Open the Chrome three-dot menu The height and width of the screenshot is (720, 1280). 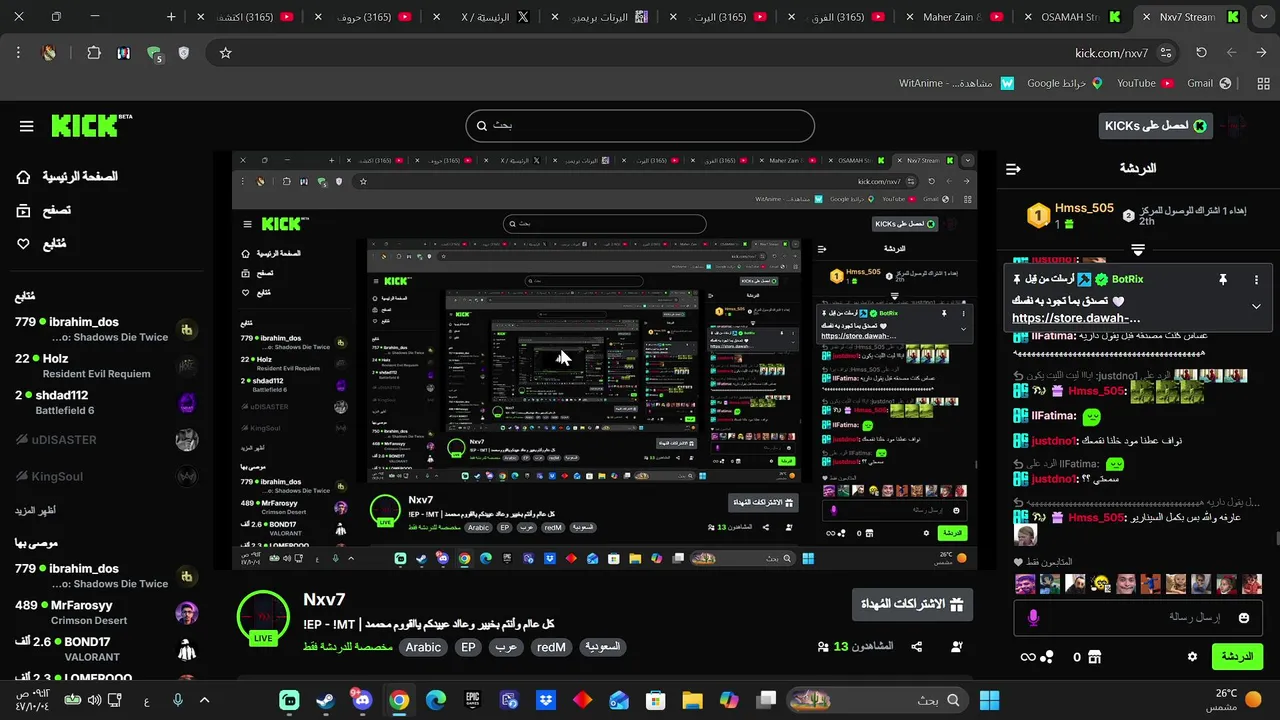[18, 53]
